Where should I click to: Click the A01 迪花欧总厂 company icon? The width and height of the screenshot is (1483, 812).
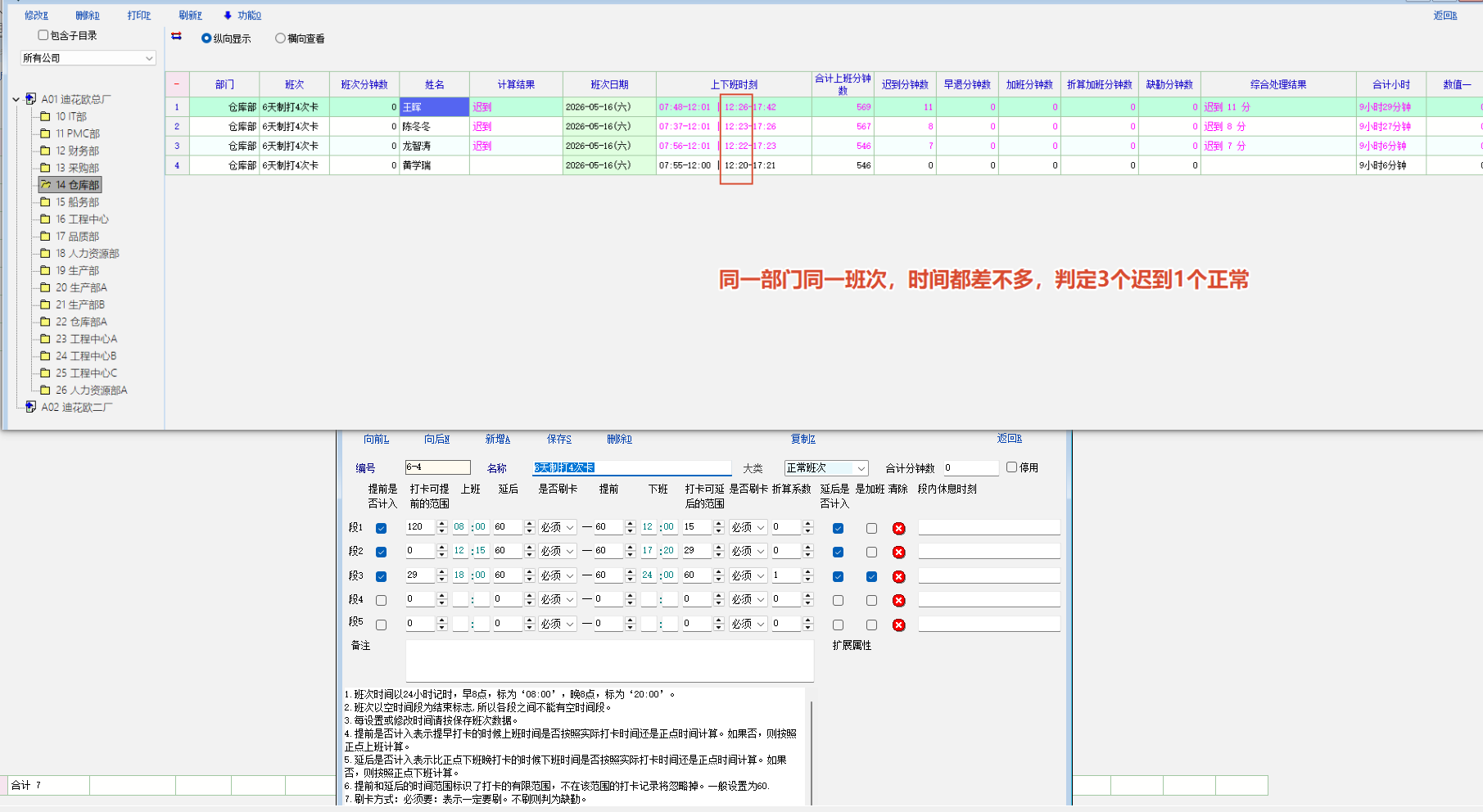pyautogui.click(x=31, y=99)
